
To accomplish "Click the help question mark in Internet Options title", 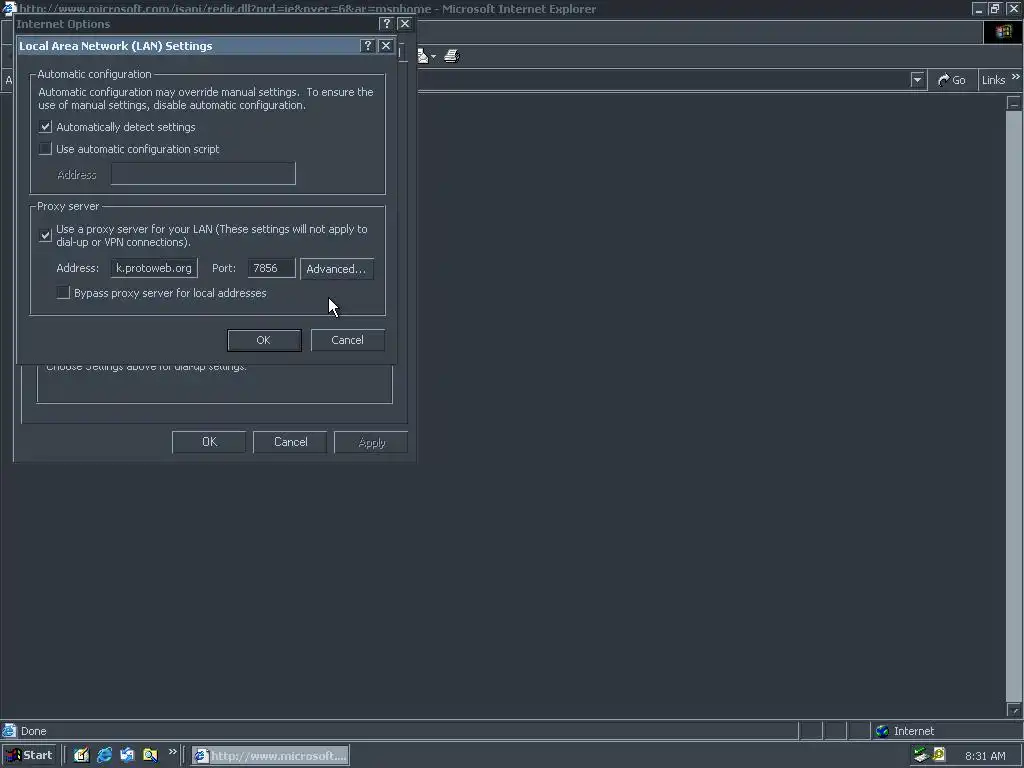I will click(x=387, y=24).
